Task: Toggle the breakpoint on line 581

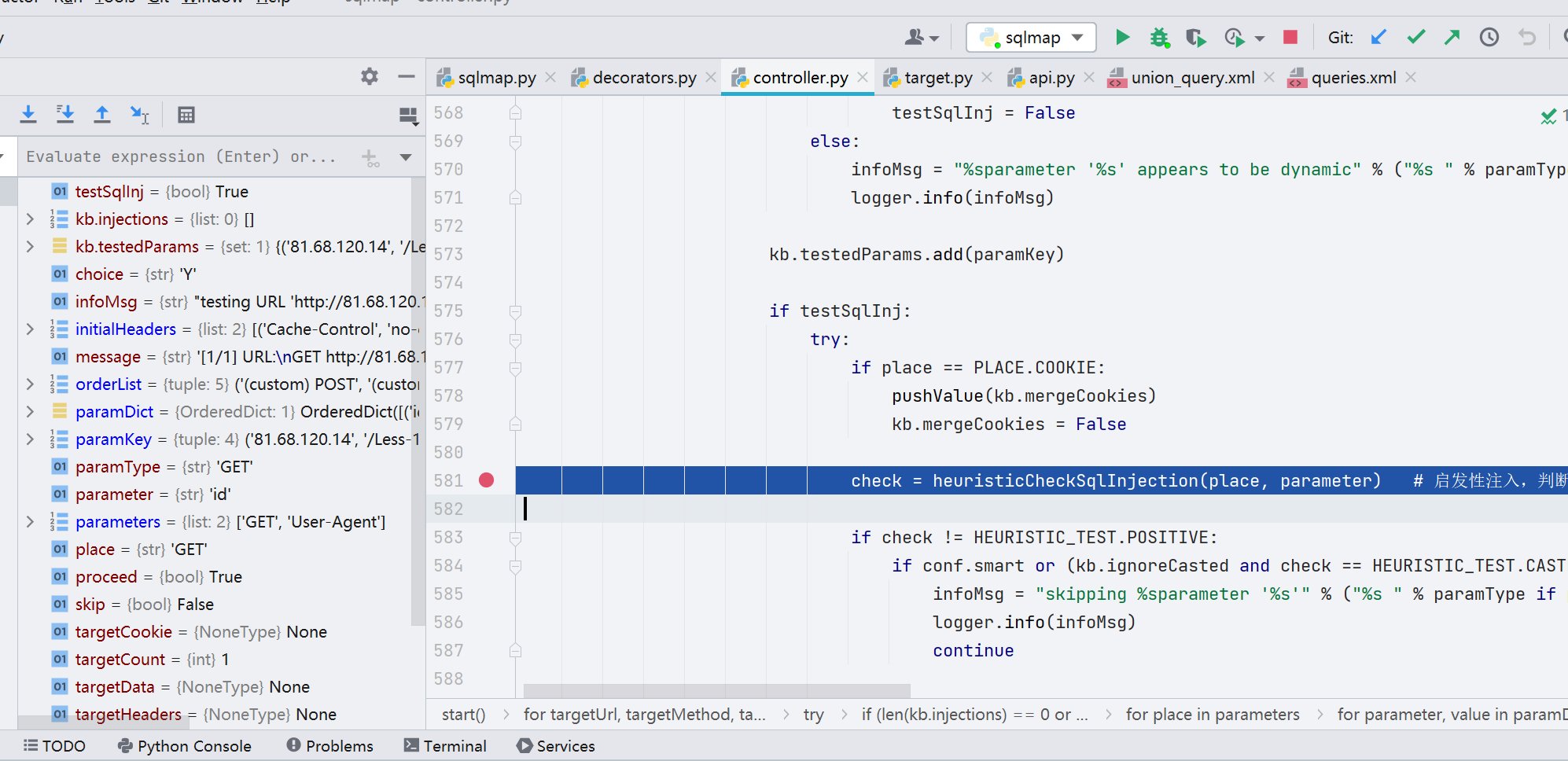Action: pyautogui.click(x=487, y=480)
